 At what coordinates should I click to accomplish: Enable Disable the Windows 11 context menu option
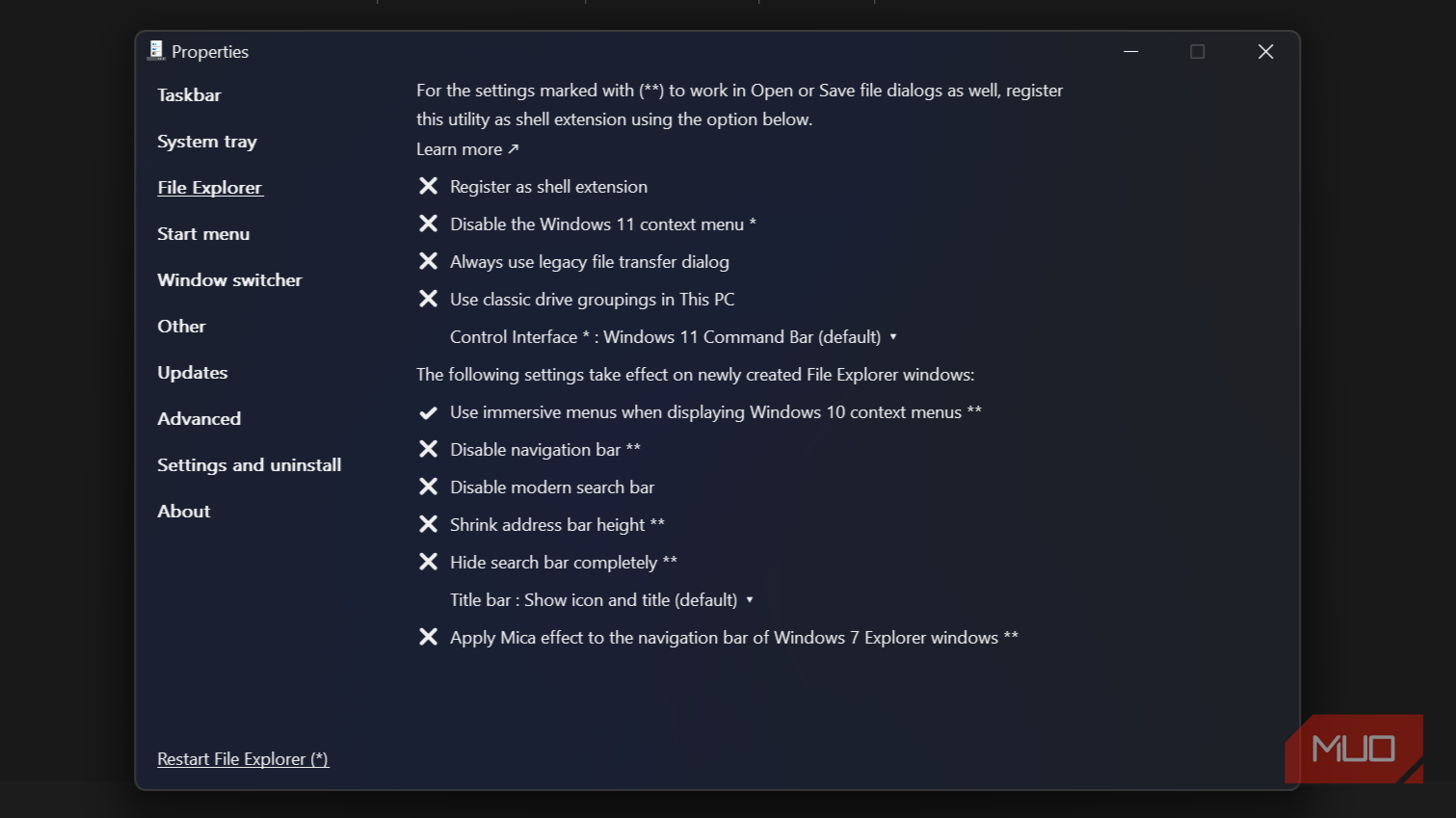tap(602, 224)
